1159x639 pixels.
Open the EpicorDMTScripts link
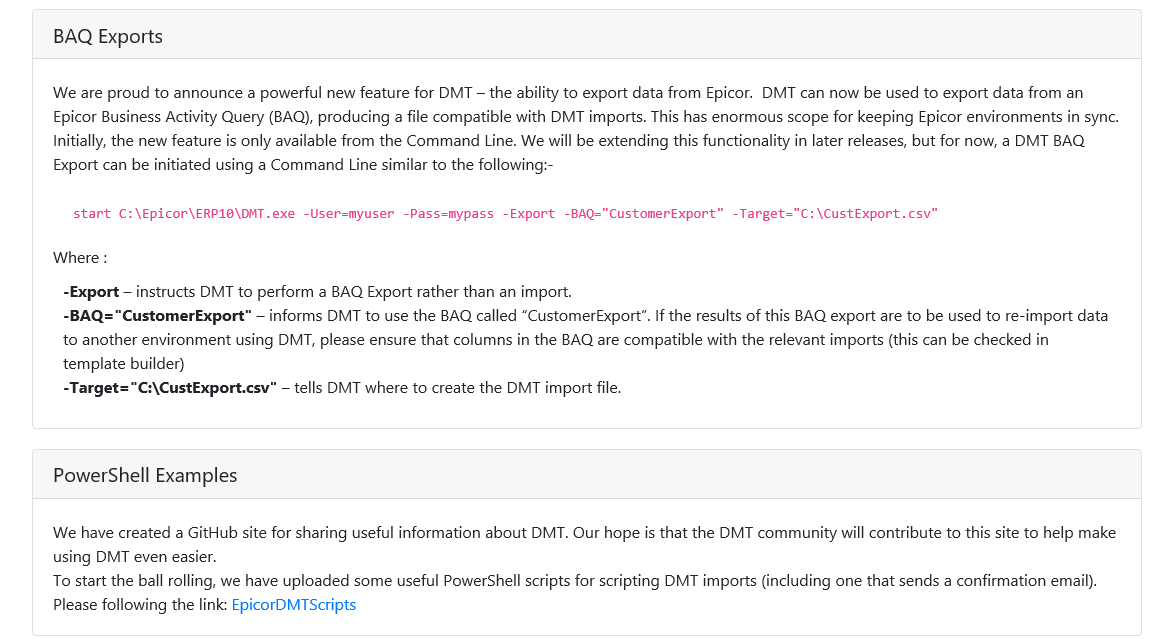coord(293,604)
